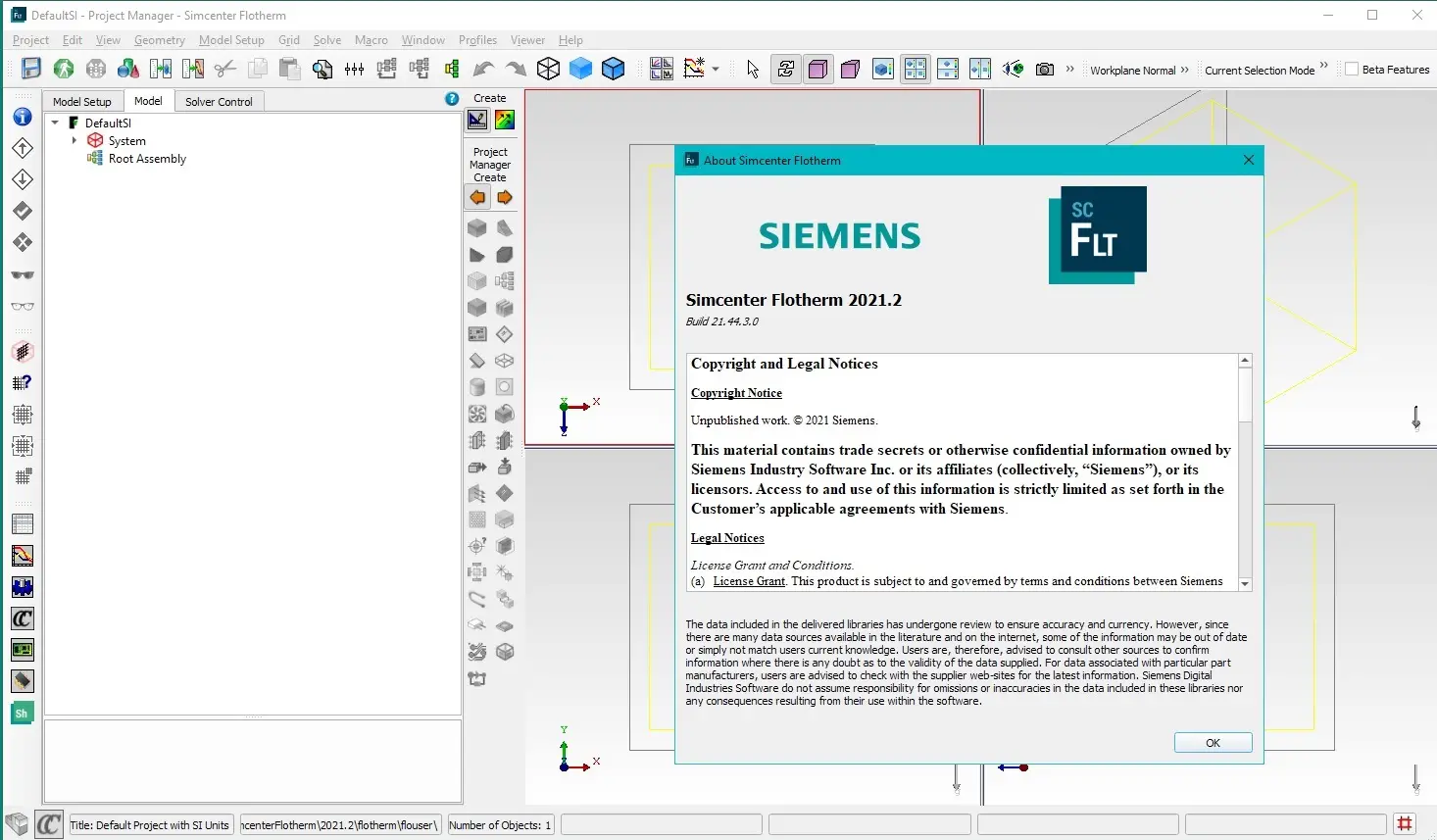Click the blue info icon in left sidebar
The height and width of the screenshot is (840, 1437).
pyautogui.click(x=23, y=117)
